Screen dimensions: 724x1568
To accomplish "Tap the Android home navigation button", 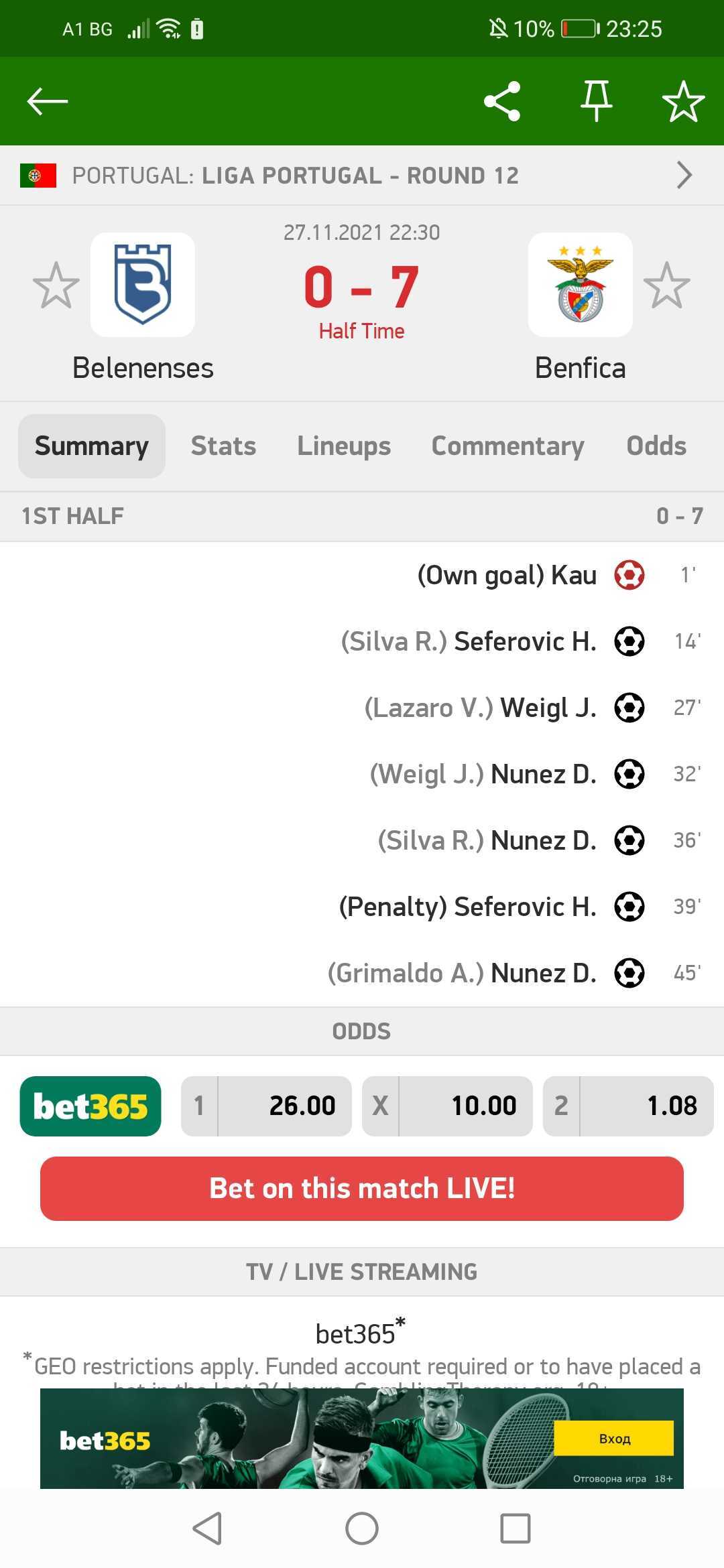I will click(x=362, y=1529).
